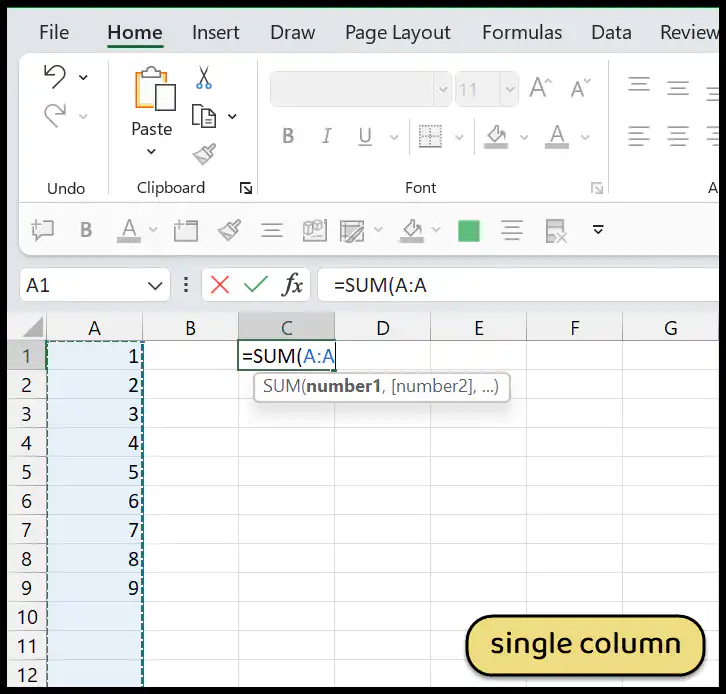
Task: Click the table pencil icon in quick toolbar
Action: [x=352, y=231]
